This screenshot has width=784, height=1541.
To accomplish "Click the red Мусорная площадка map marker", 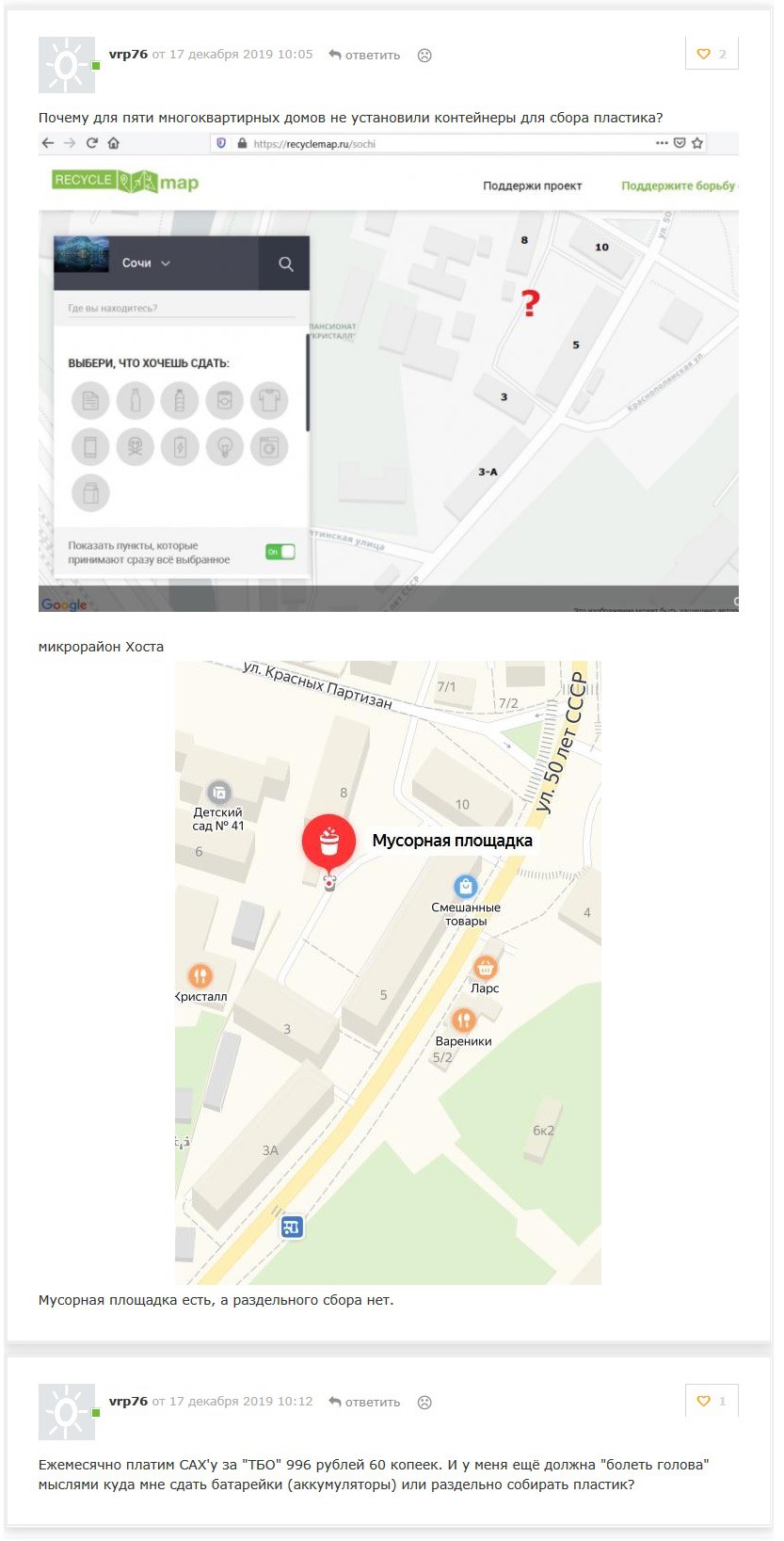I will click(328, 841).
